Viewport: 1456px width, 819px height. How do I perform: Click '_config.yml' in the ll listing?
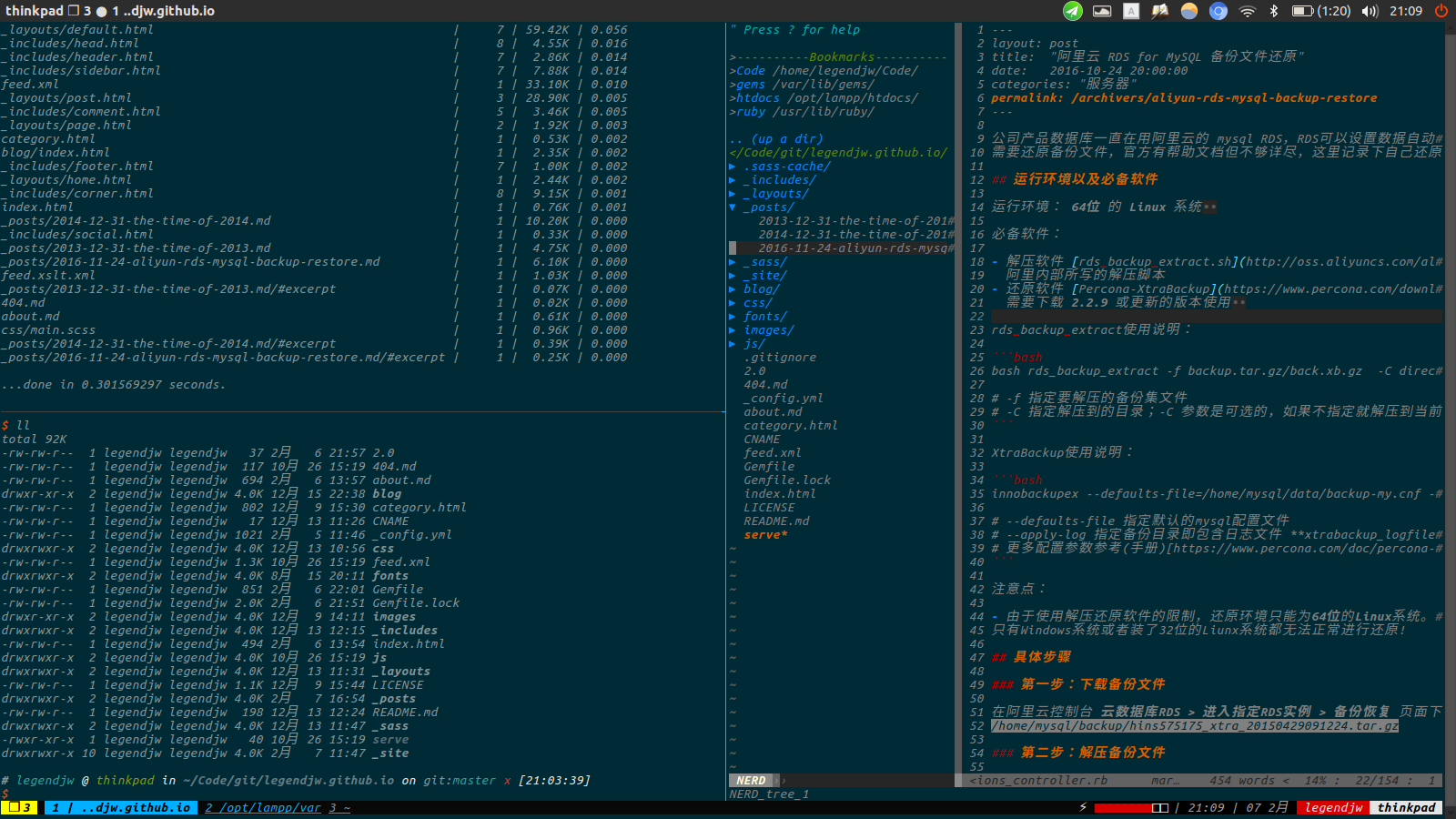pyautogui.click(x=412, y=535)
